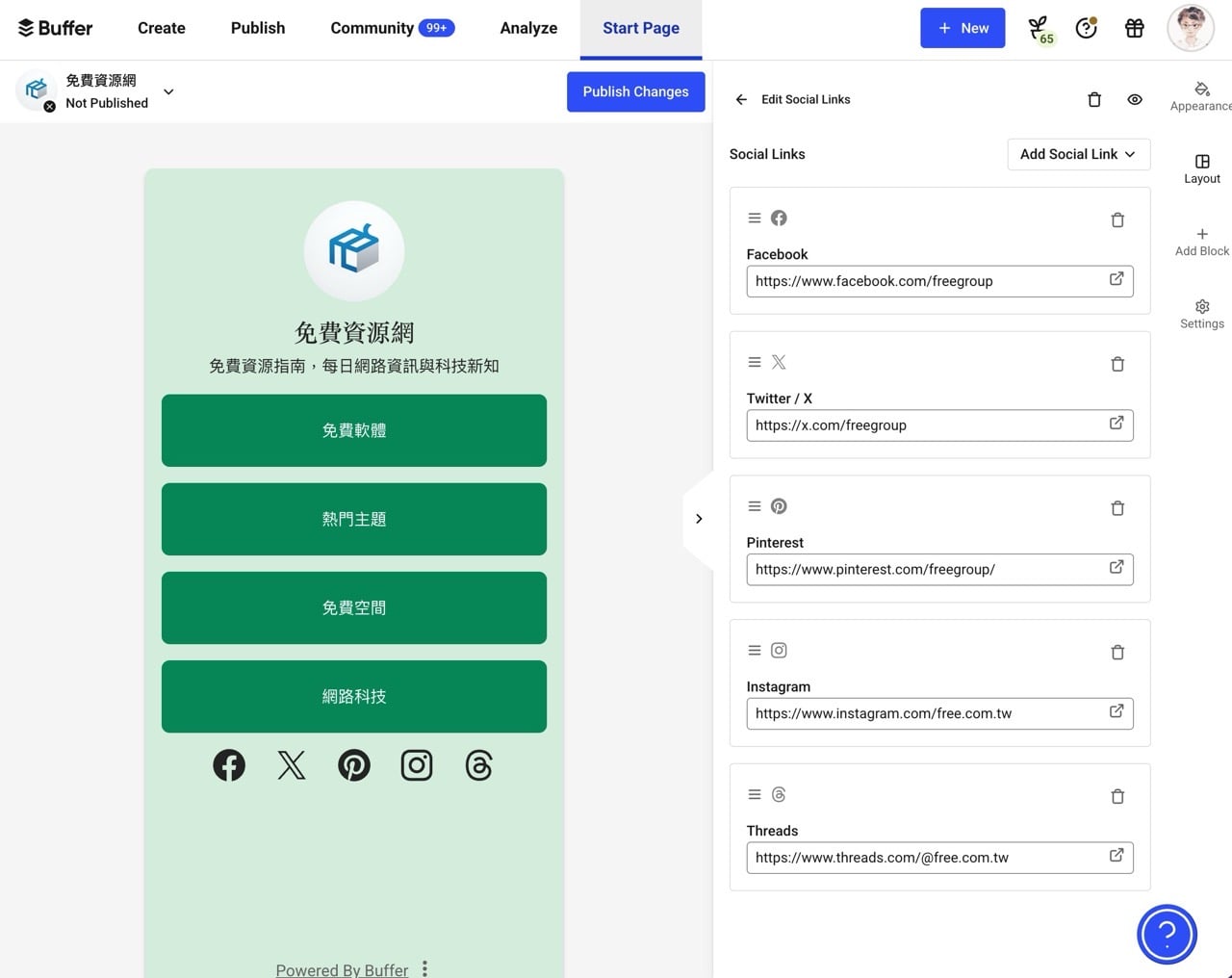Screen dimensions: 1232x978
Task: Switch to the Analyze tab
Action: click(x=528, y=28)
